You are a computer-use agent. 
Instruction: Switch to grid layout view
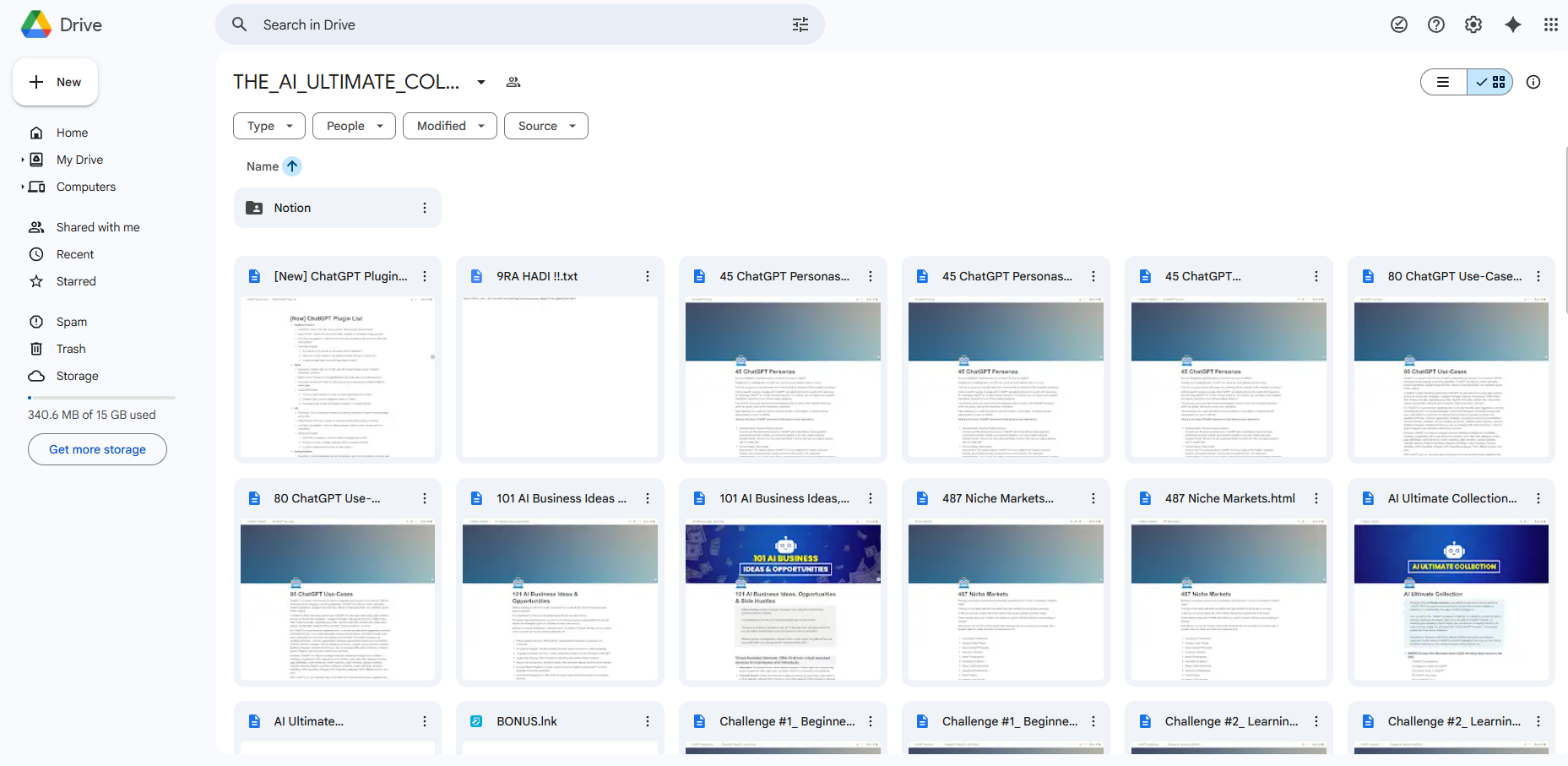tap(1490, 82)
